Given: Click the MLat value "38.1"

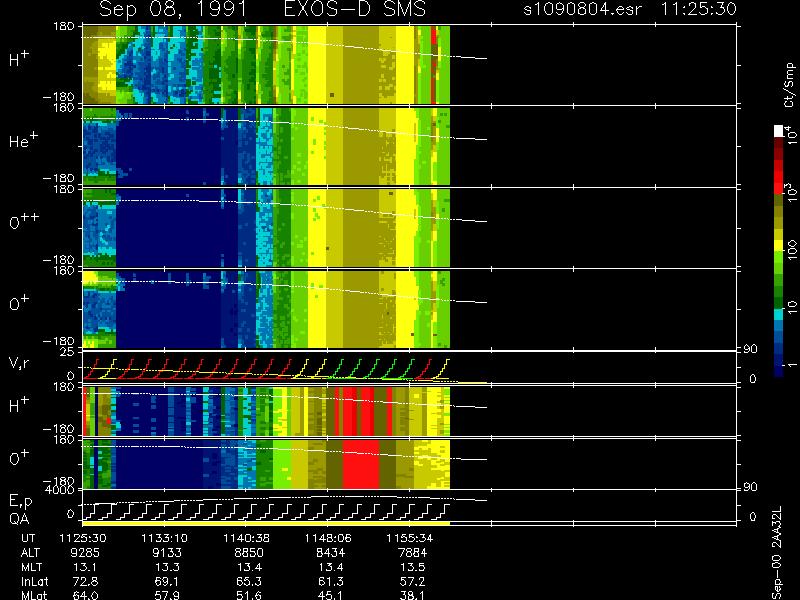Looking at the screenshot, I should click(x=412, y=595).
